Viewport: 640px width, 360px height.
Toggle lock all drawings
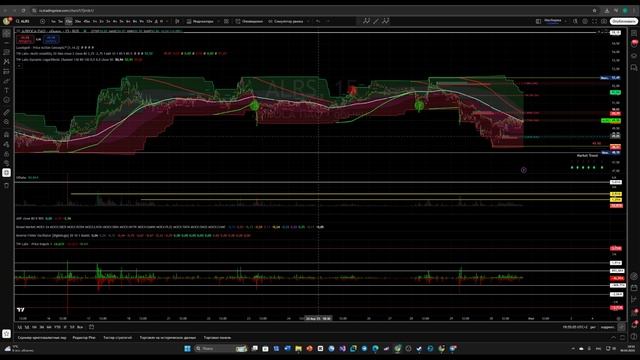(7, 154)
